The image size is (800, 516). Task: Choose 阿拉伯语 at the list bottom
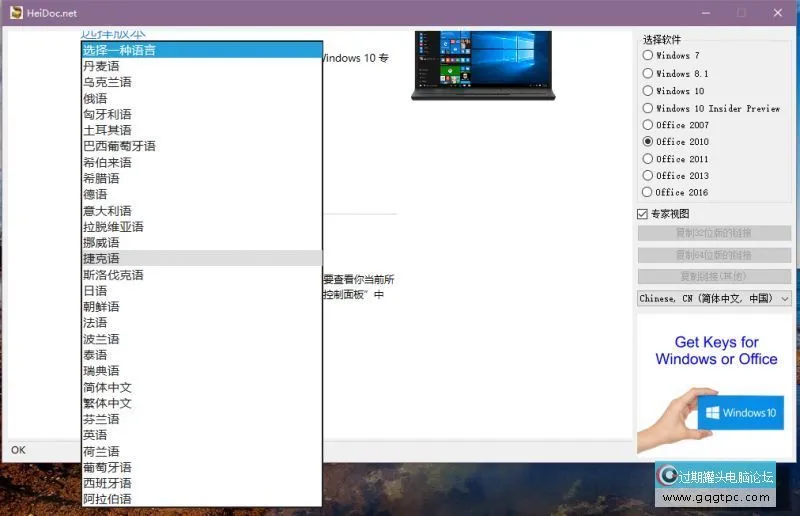coord(108,499)
